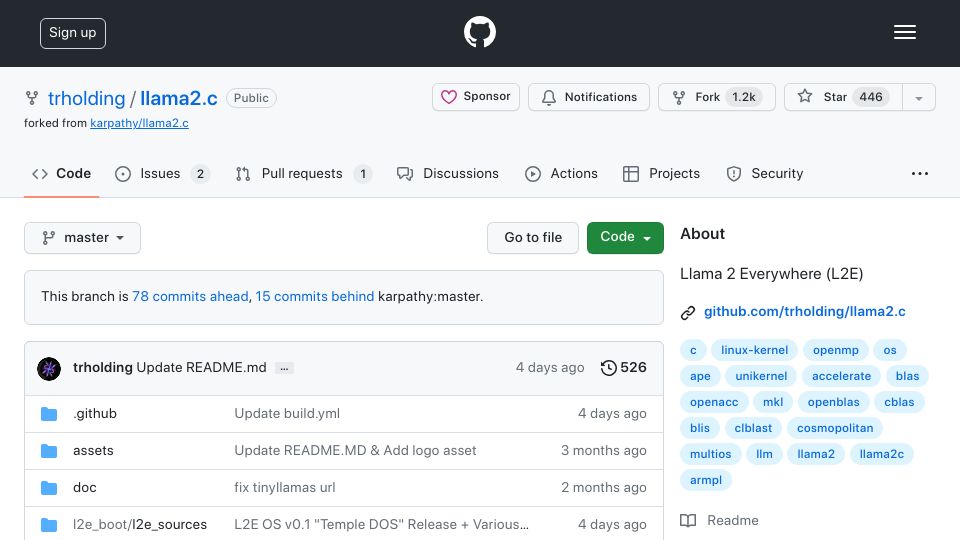Select the accelerate topic tag

(841, 376)
